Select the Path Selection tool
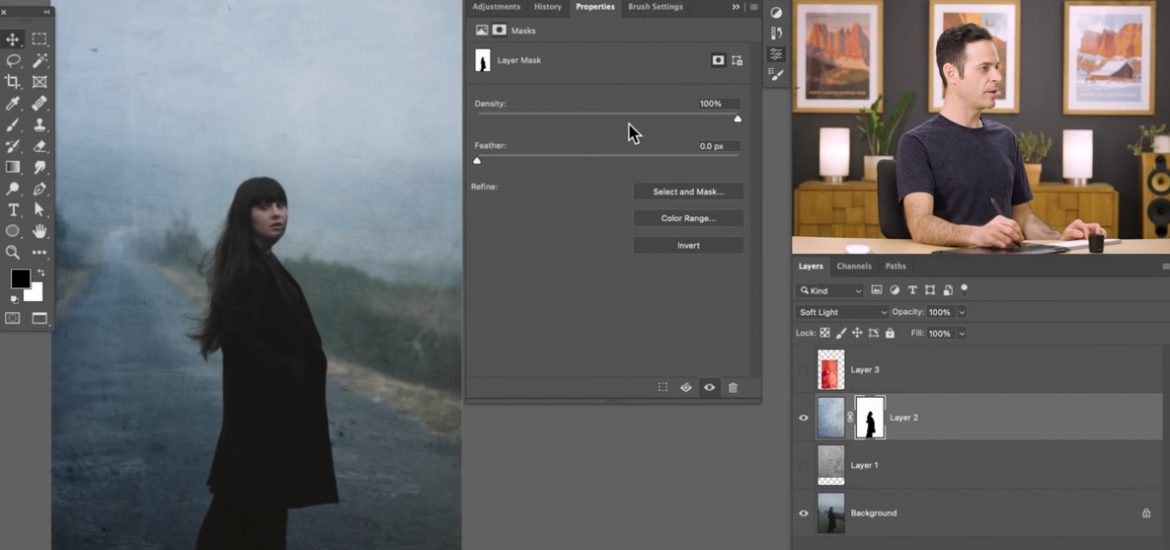 tap(40, 210)
